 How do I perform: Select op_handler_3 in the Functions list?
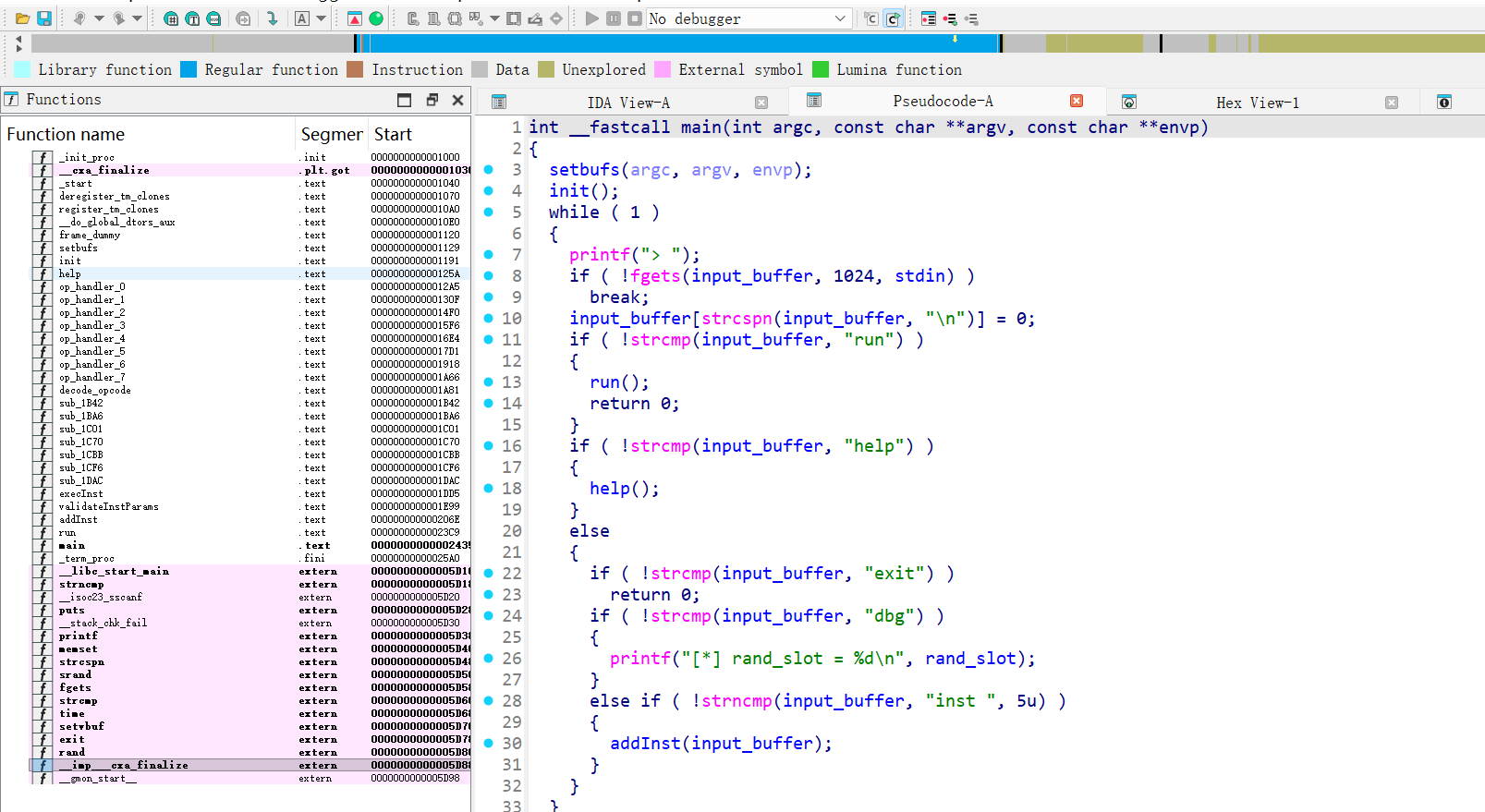pos(92,325)
